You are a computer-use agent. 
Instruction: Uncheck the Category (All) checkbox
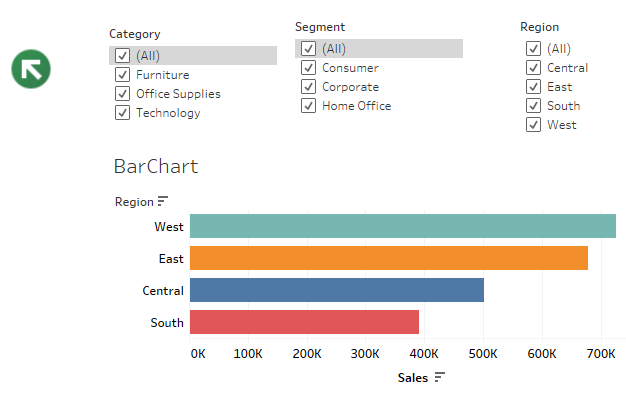pyautogui.click(x=122, y=55)
